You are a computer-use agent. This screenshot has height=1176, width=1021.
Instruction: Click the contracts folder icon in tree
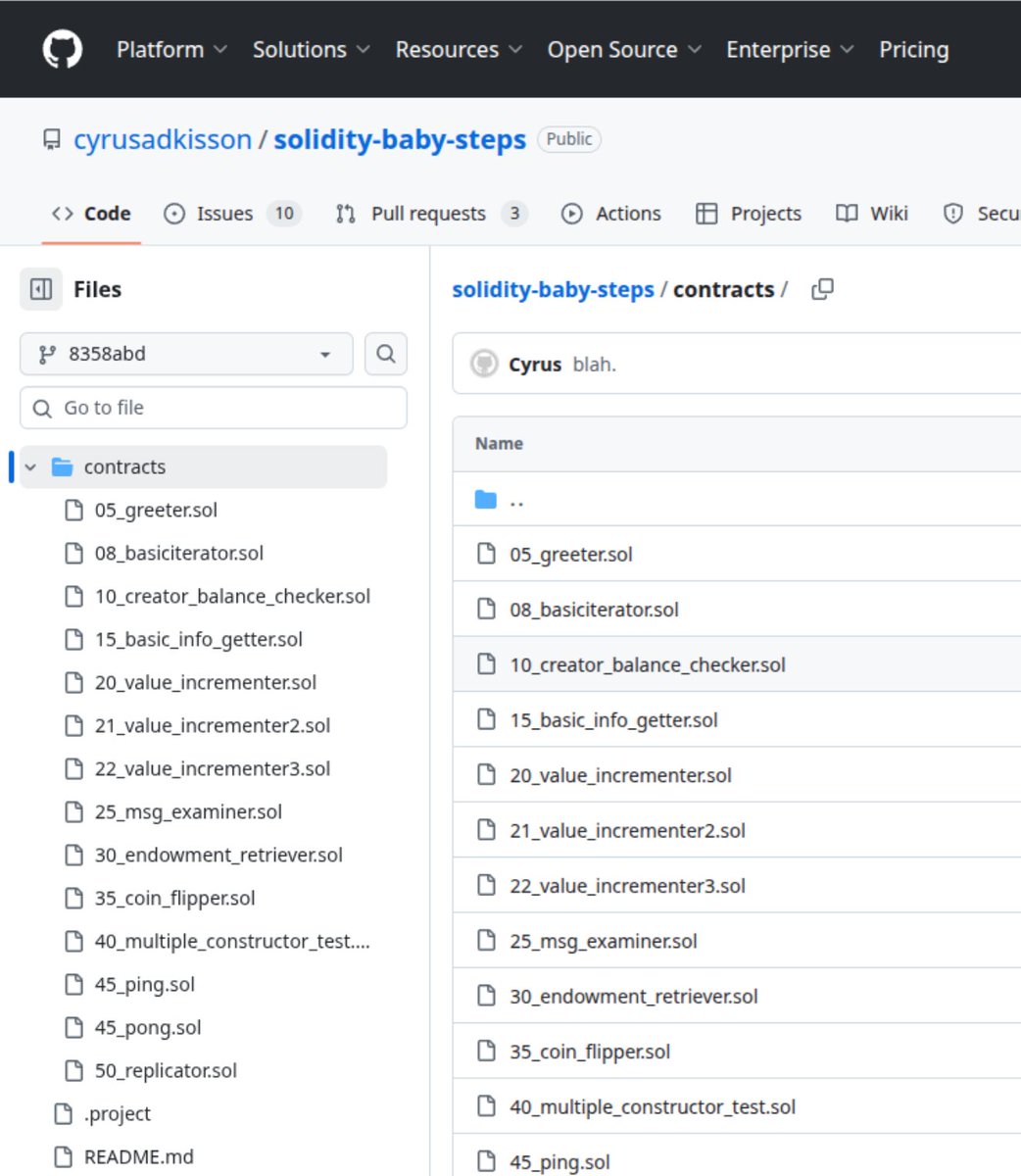(63, 466)
